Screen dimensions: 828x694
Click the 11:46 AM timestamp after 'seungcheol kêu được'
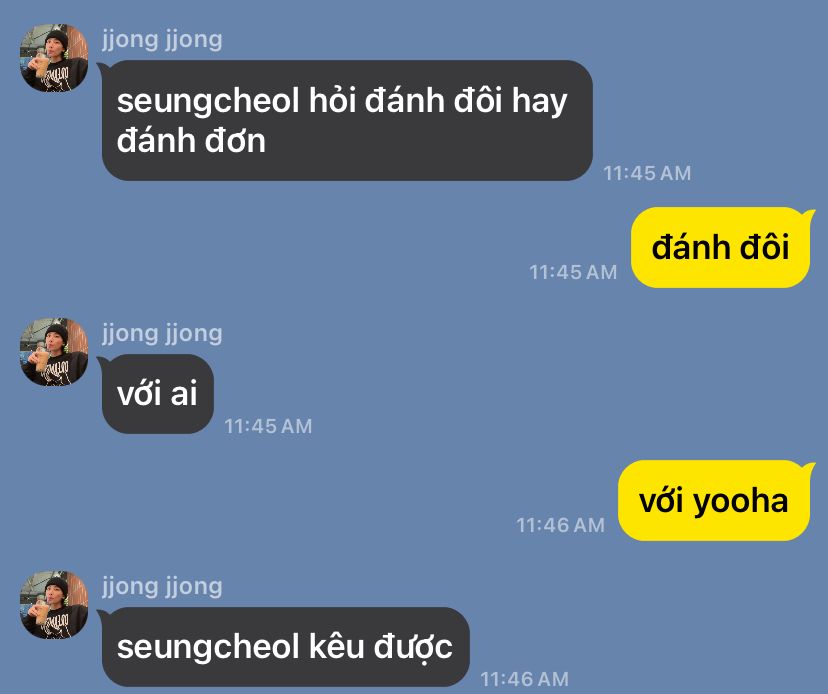click(524, 679)
